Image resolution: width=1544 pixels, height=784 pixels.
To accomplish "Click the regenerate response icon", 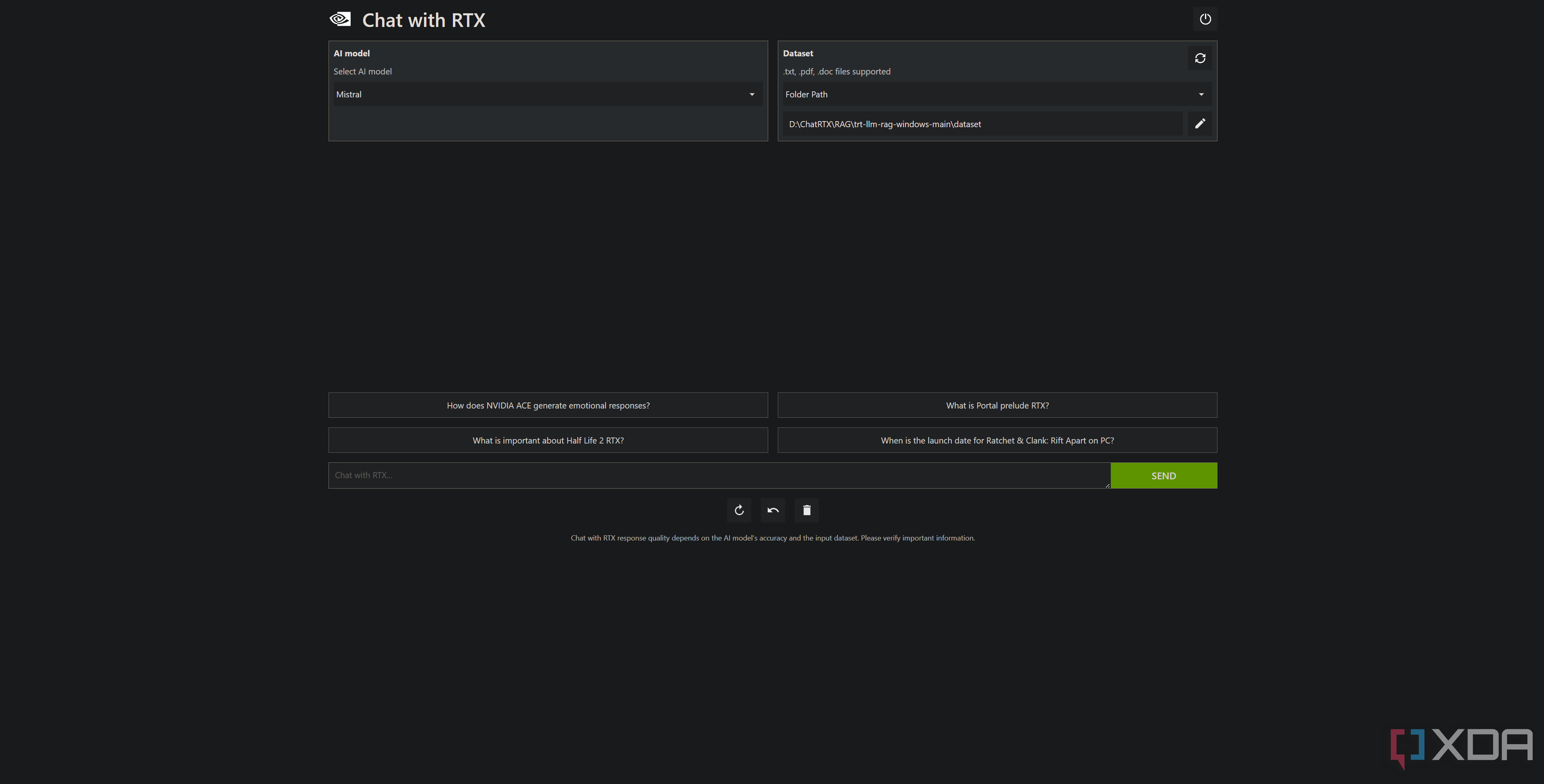I will (x=739, y=510).
